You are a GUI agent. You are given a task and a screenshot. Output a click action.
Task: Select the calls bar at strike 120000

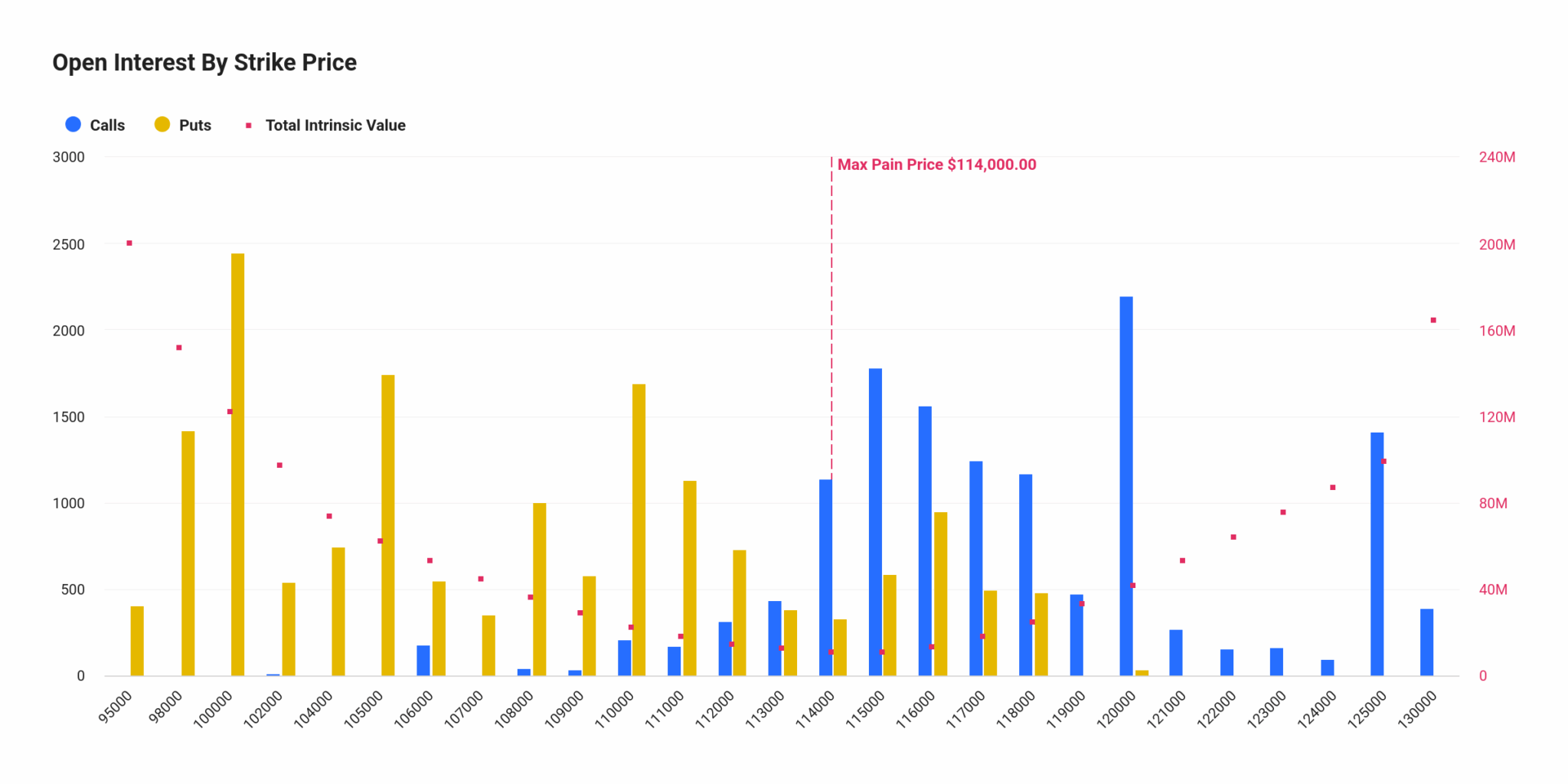[1126, 486]
